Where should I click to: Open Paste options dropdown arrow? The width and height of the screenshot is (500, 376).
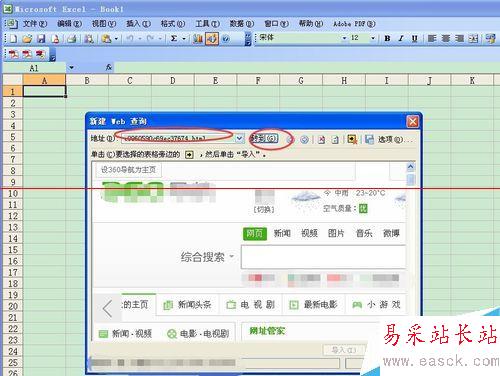[116, 39]
